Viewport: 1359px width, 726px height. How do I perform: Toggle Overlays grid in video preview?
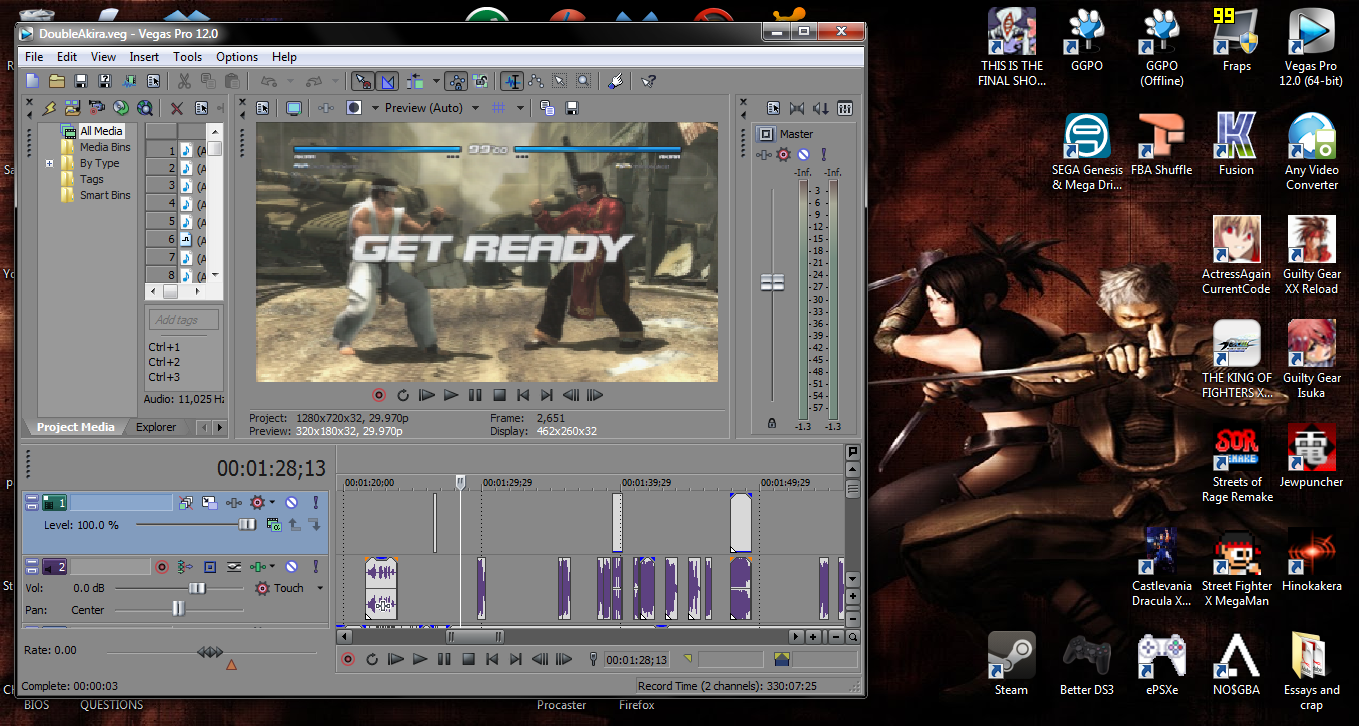497,108
